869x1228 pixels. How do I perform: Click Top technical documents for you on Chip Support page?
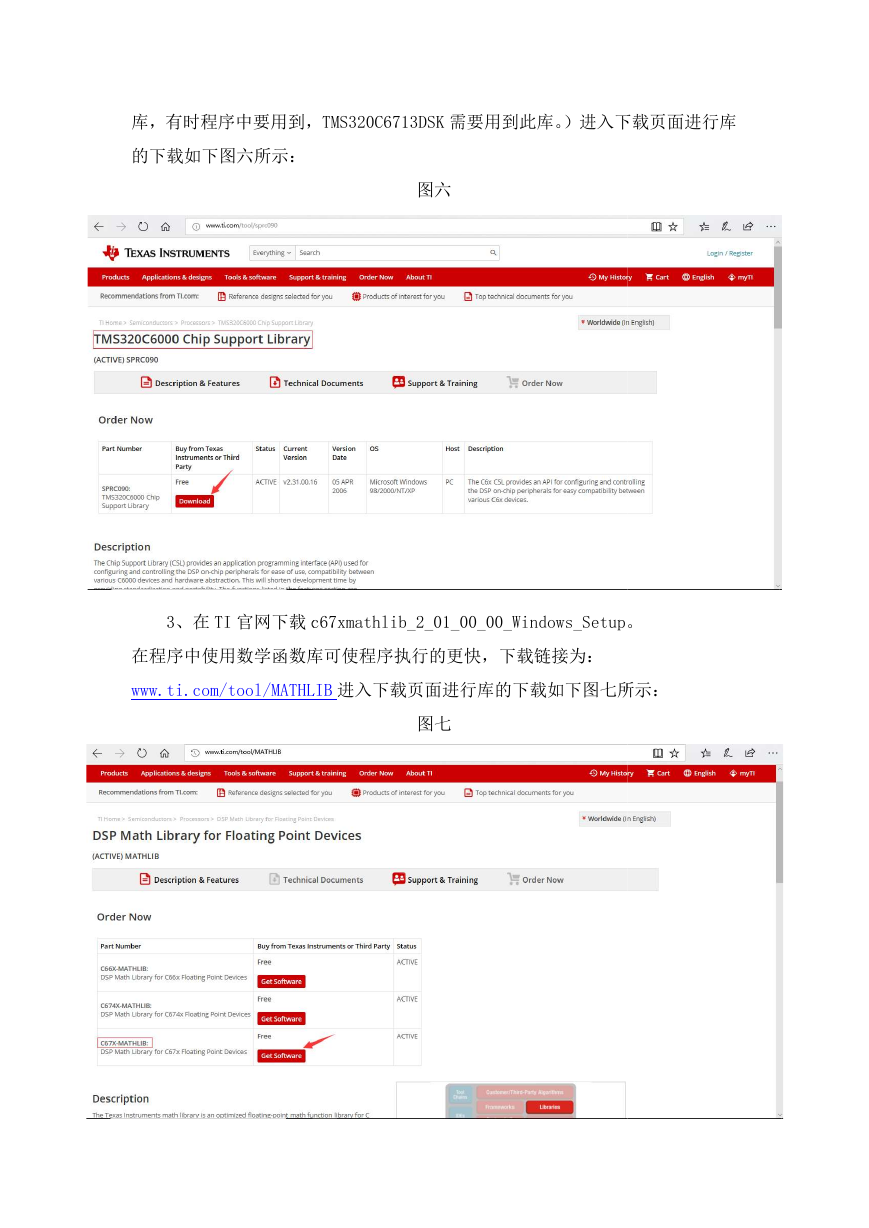tap(518, 296)
